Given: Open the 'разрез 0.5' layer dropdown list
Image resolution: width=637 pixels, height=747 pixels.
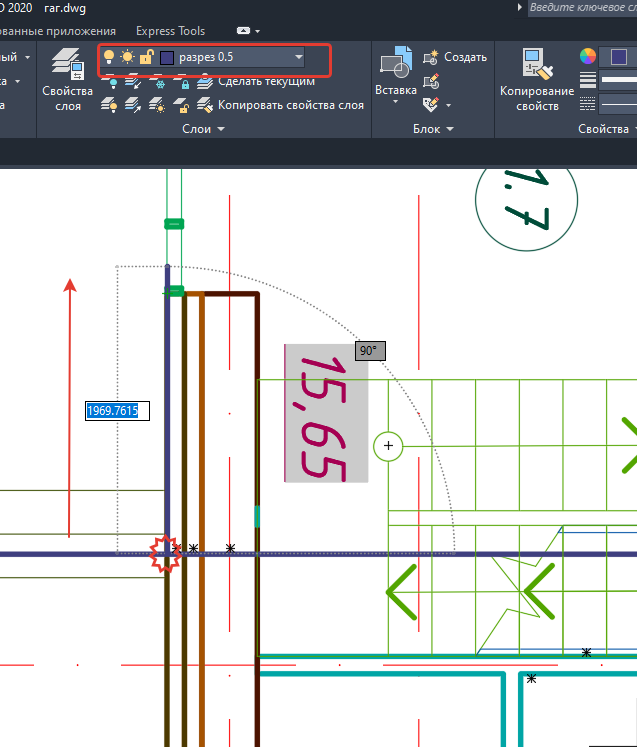Looking at the screenshot, I should (299, 57).
